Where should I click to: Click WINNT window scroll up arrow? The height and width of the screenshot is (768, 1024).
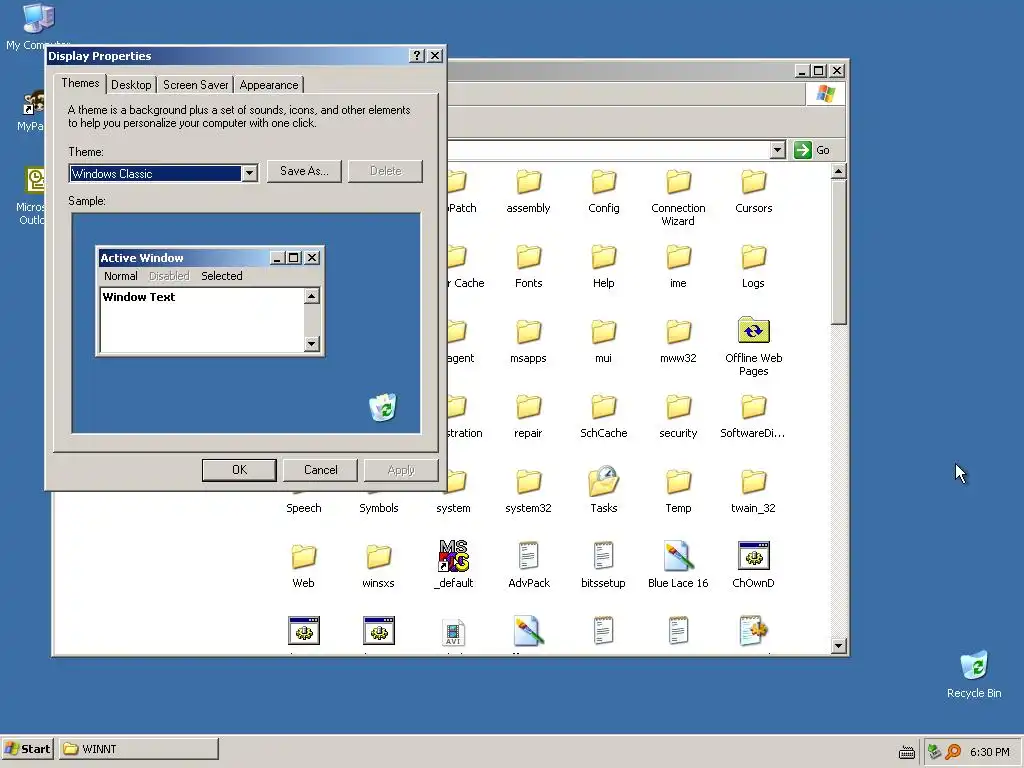(x=839, y=171)
